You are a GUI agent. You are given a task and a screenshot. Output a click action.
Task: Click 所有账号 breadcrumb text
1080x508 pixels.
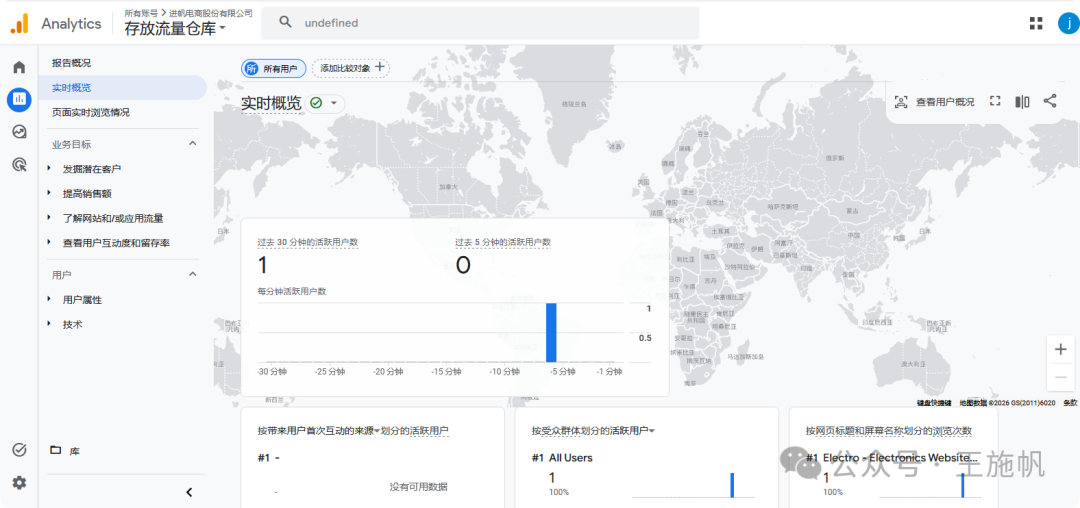point(140,13)
